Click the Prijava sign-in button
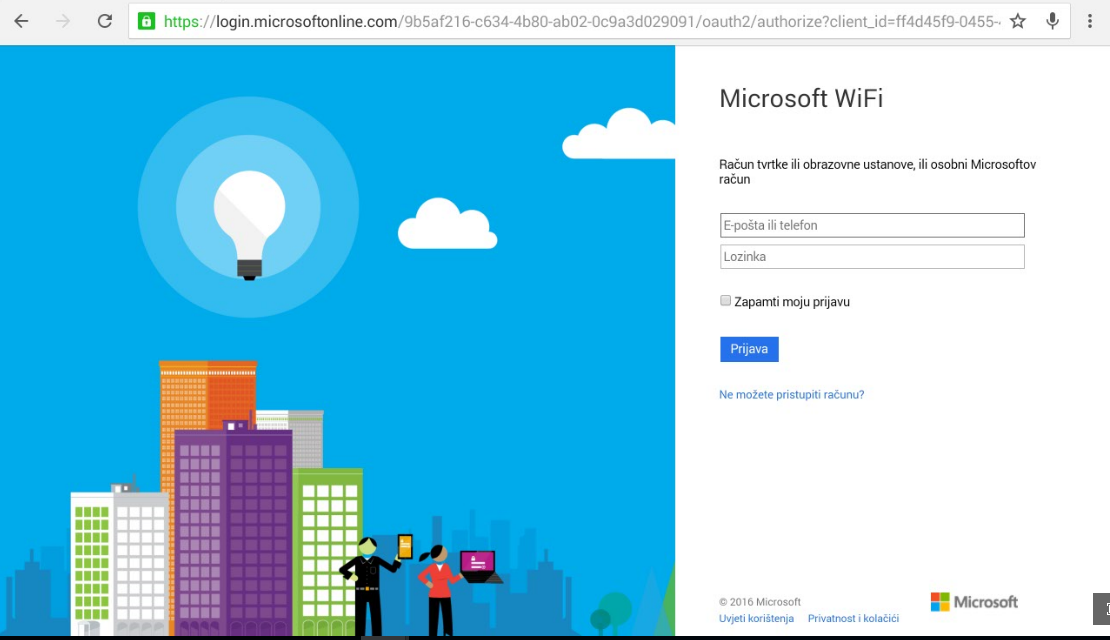This screenshot has height=640, width=1110. [749, 349]
